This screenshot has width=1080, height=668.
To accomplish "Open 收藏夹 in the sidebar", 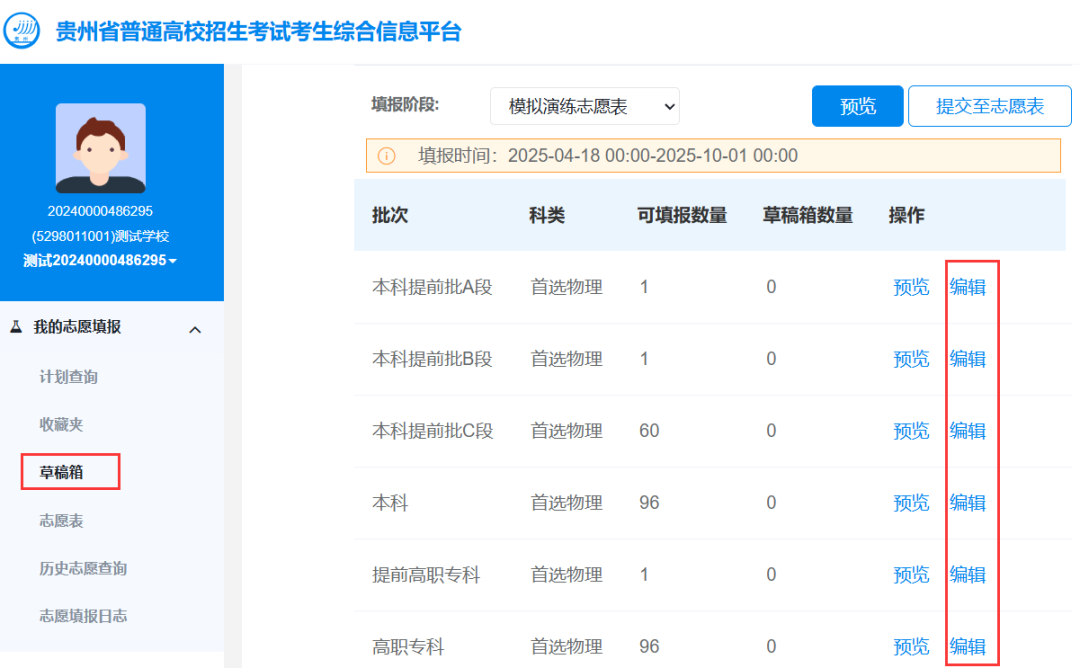I will pyautogui.click(x=61, y=424).
